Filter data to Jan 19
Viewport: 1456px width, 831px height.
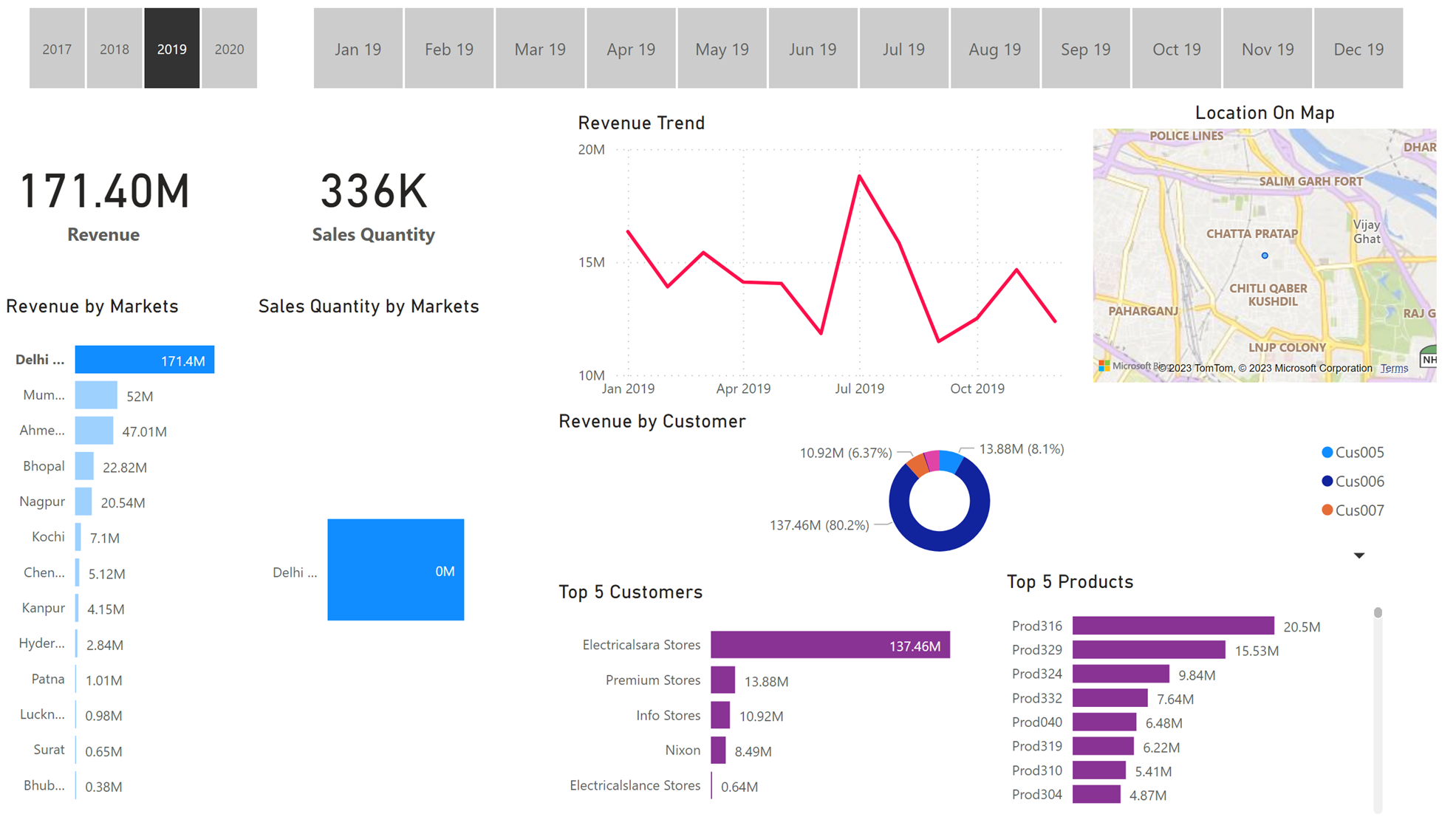coord(358,48)
